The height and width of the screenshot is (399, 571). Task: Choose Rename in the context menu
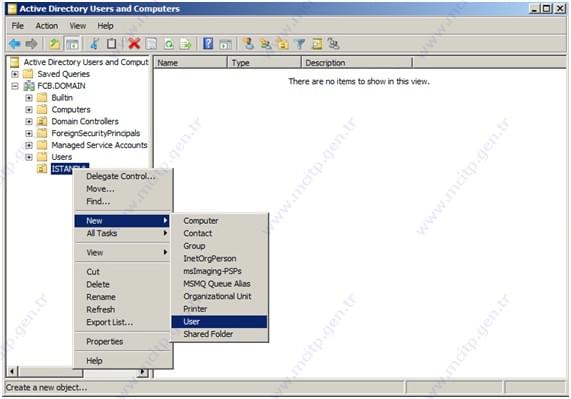point(122,297)
